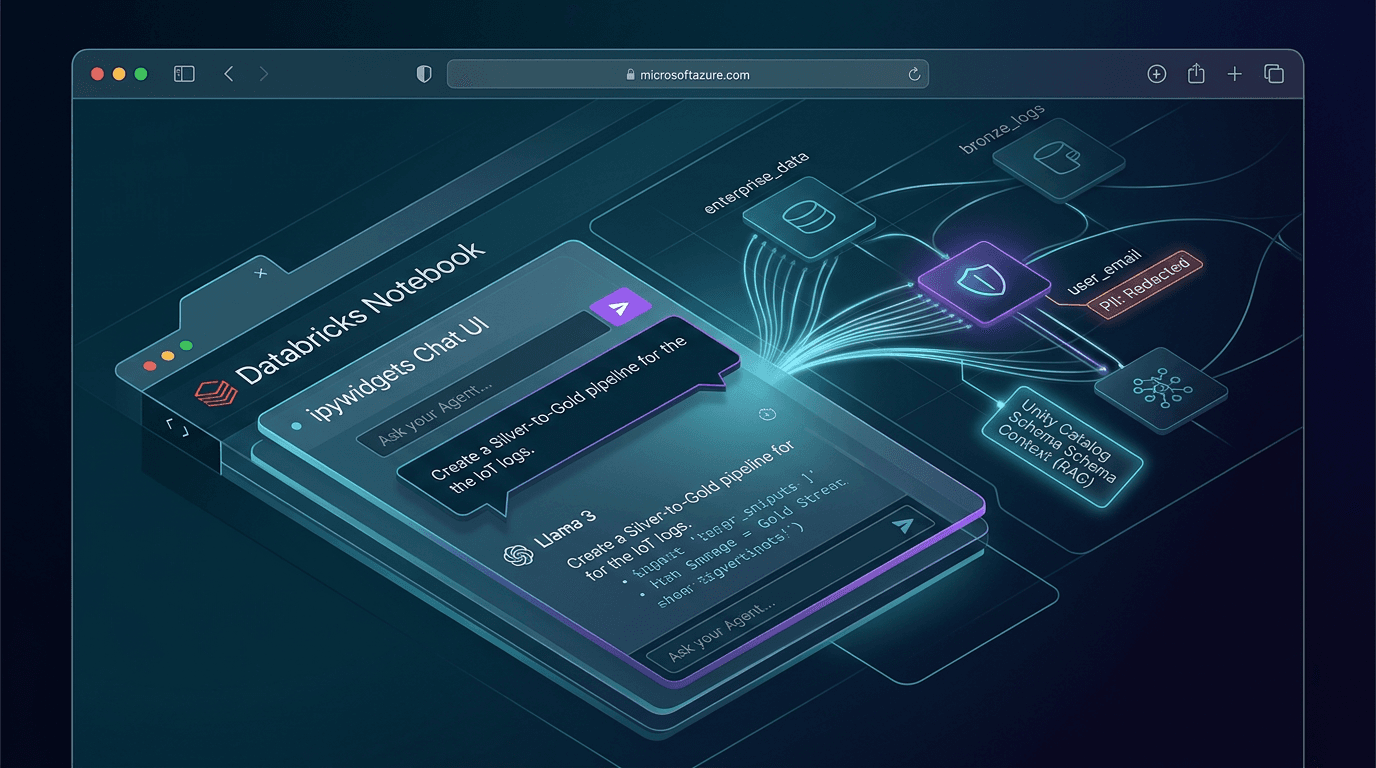Go back with the left chevron
Viewport: 1376px width, 768px height.
228,74
